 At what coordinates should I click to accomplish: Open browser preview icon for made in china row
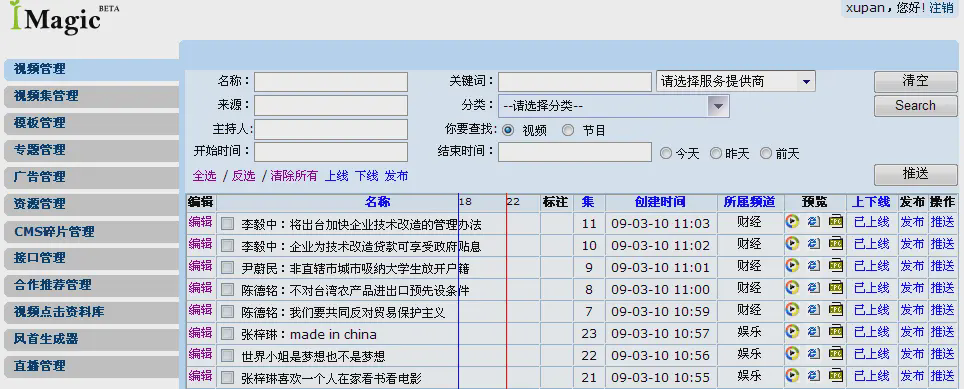pos(814,332)
